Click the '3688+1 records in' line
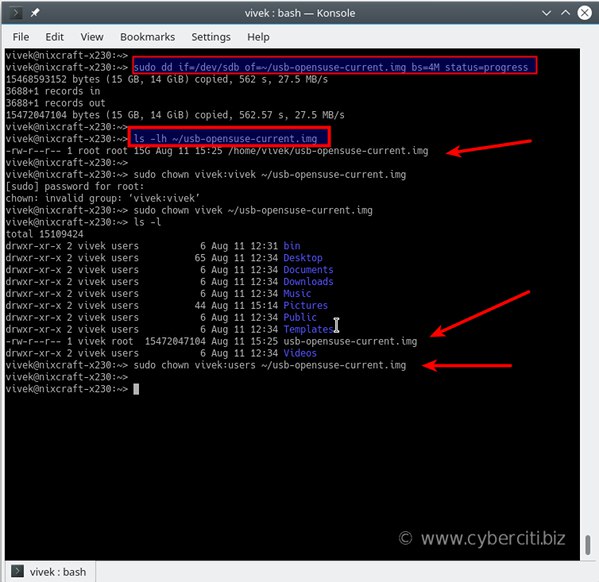Viewport: 599px width, 582px height. click(53, 91)
